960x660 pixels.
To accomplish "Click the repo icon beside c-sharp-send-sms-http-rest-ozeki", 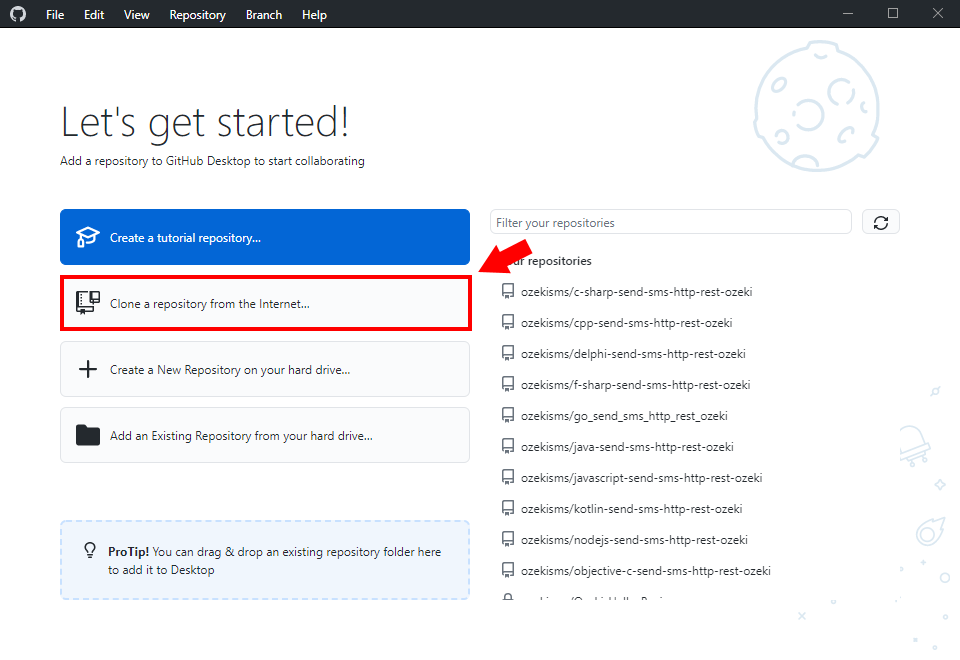I will 507,291.
